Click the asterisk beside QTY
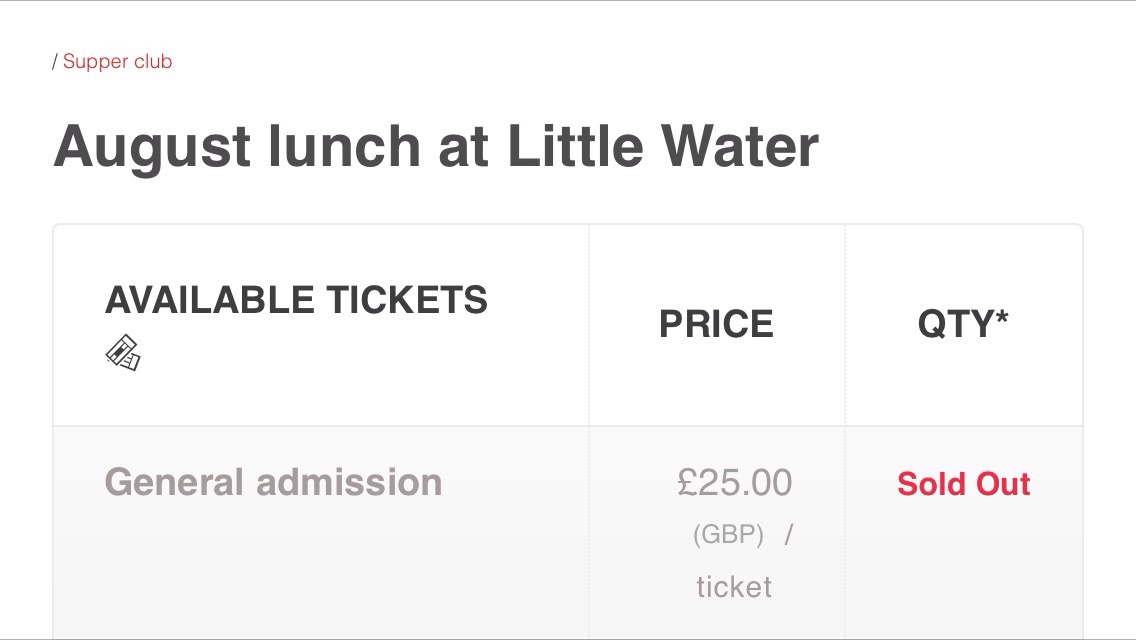Viewport: 1136px width, 640px height. 1002,316
